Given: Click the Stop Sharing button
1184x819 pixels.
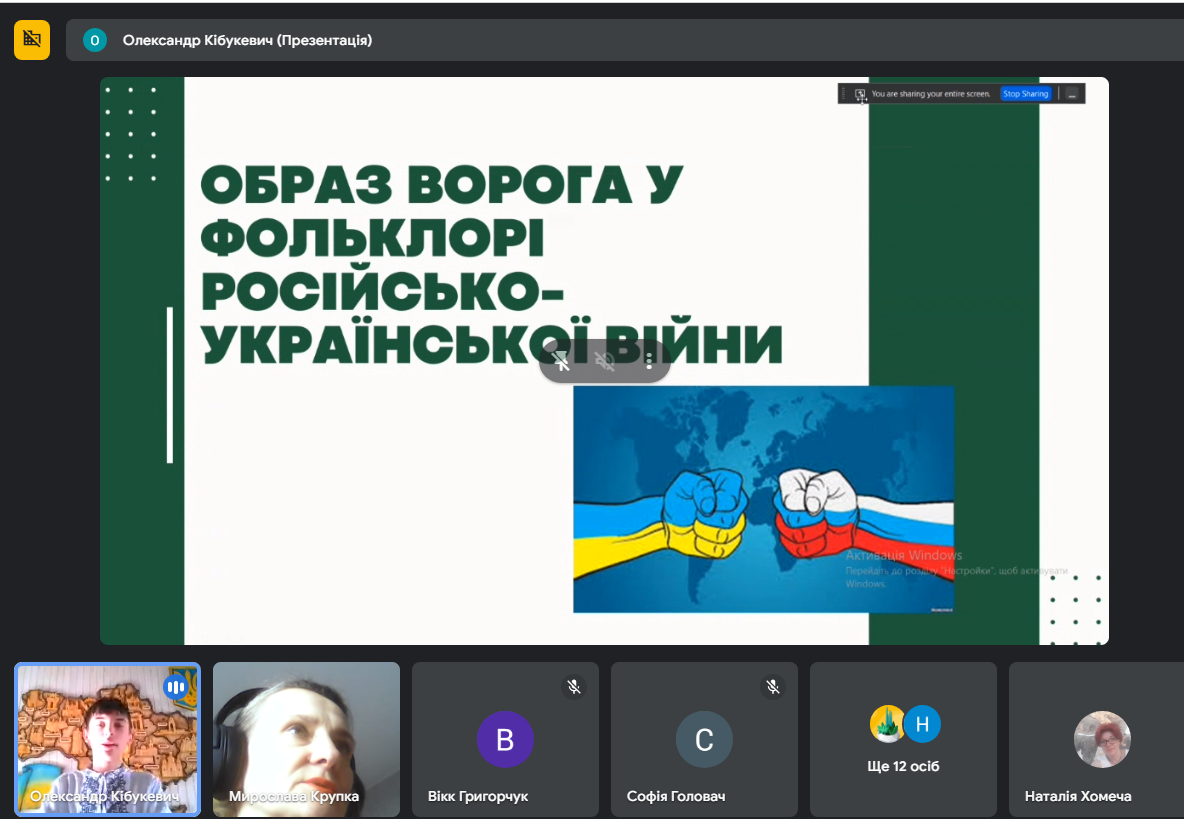Looking at the screenshot, I should (1025, 94).
